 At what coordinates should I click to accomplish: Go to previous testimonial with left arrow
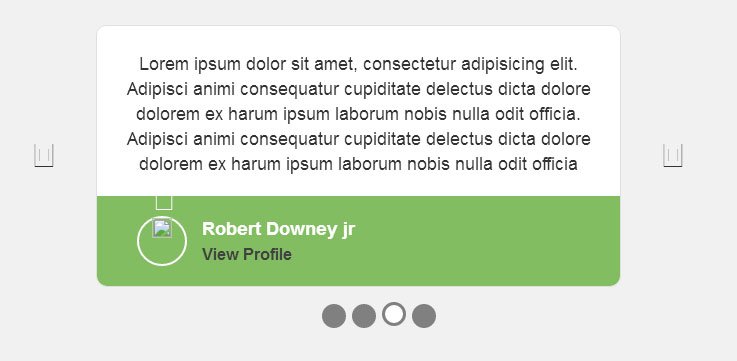coord(44,155)
